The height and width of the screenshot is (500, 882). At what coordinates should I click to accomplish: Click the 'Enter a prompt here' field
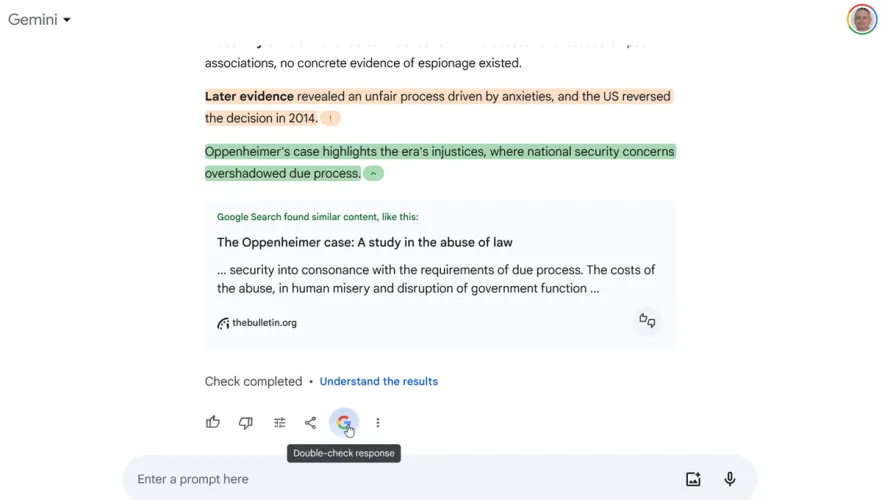(x=400, y=479)
